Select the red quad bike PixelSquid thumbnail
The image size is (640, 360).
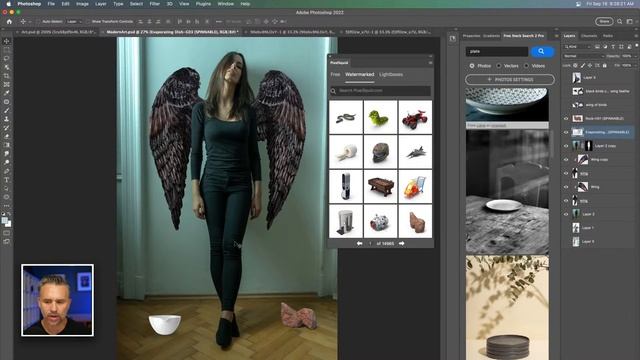click(x=415, y=117)
